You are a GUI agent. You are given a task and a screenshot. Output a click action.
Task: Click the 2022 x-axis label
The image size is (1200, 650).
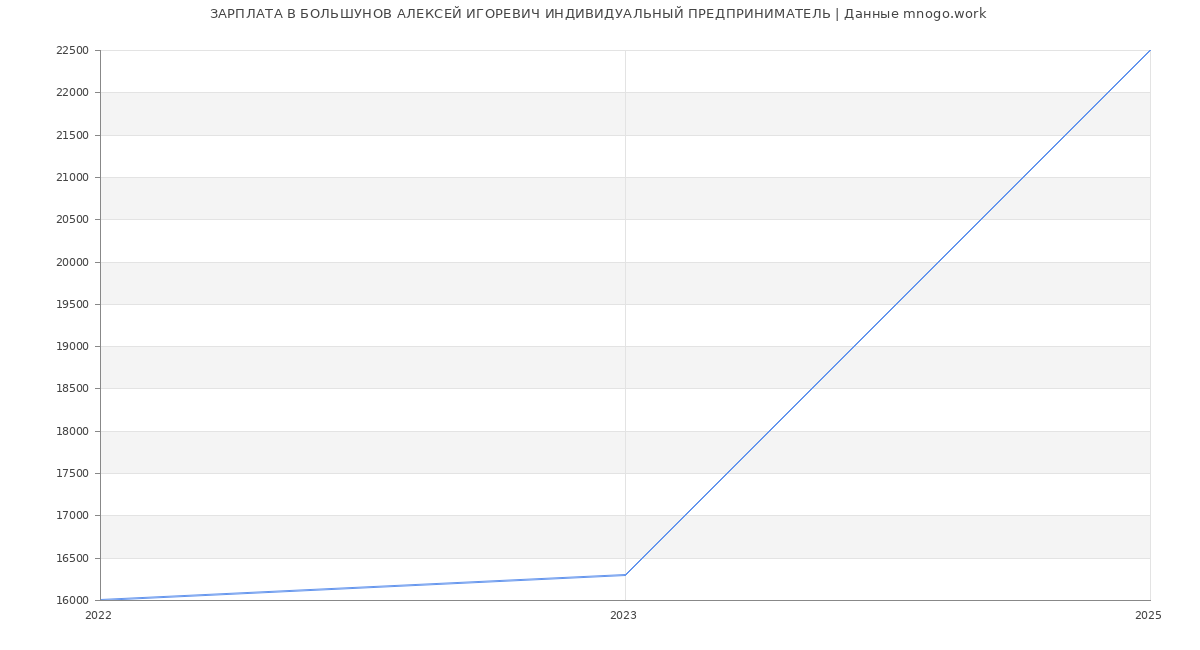[x=98, y=616]
